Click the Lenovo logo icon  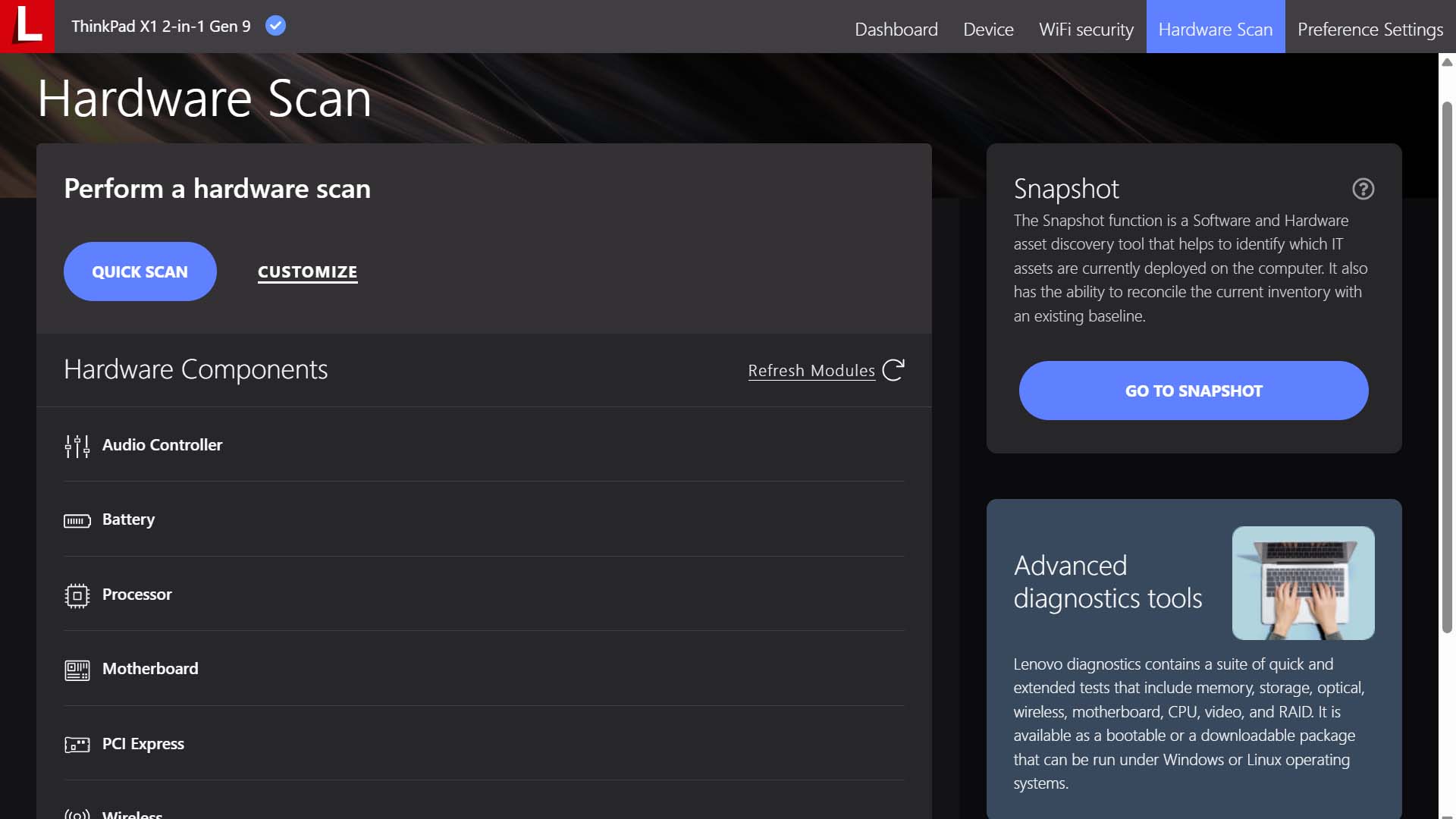tap(27, 26)
